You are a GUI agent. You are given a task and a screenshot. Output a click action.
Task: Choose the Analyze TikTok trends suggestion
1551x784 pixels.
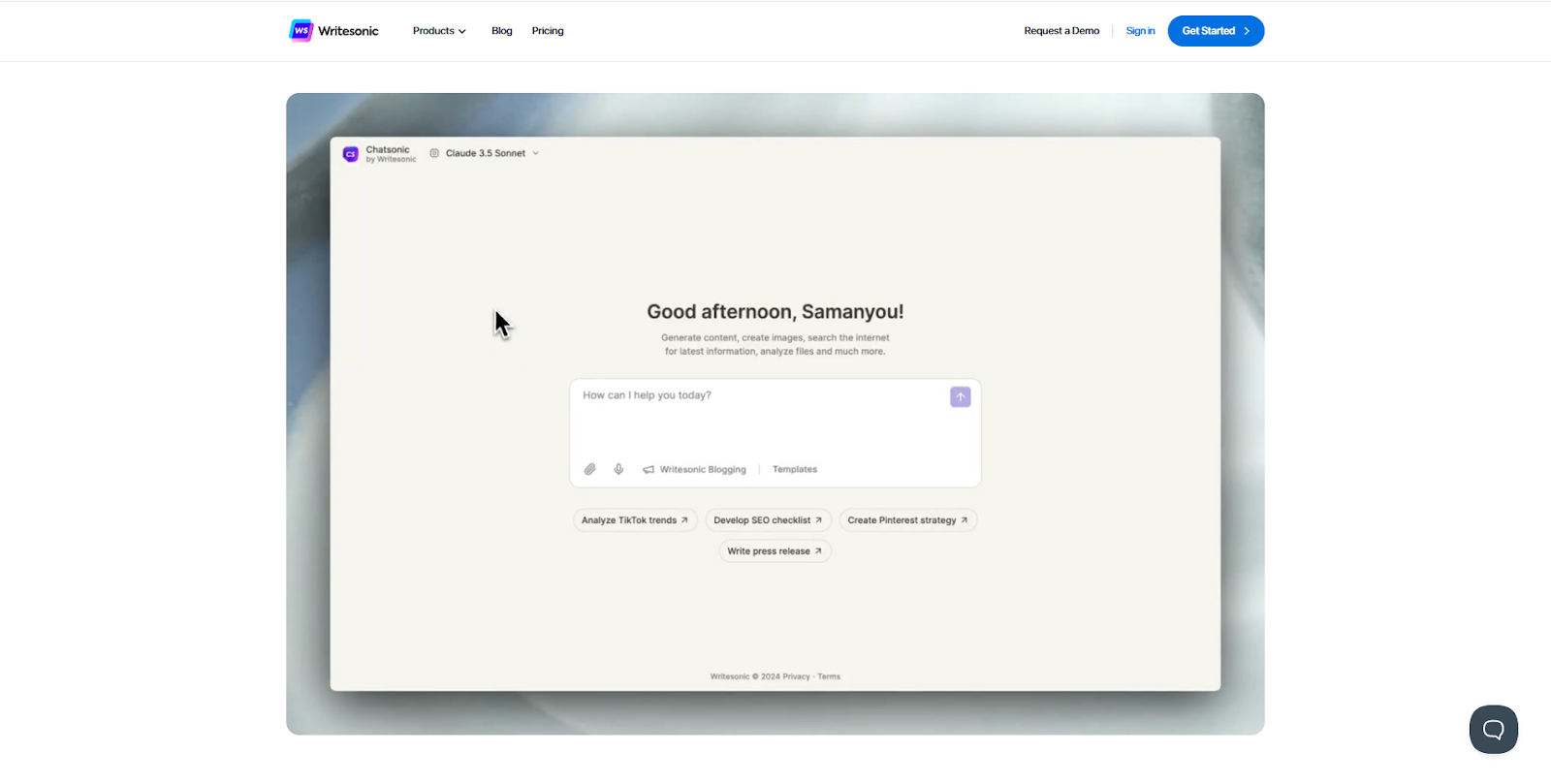click(x=635, y=520)
